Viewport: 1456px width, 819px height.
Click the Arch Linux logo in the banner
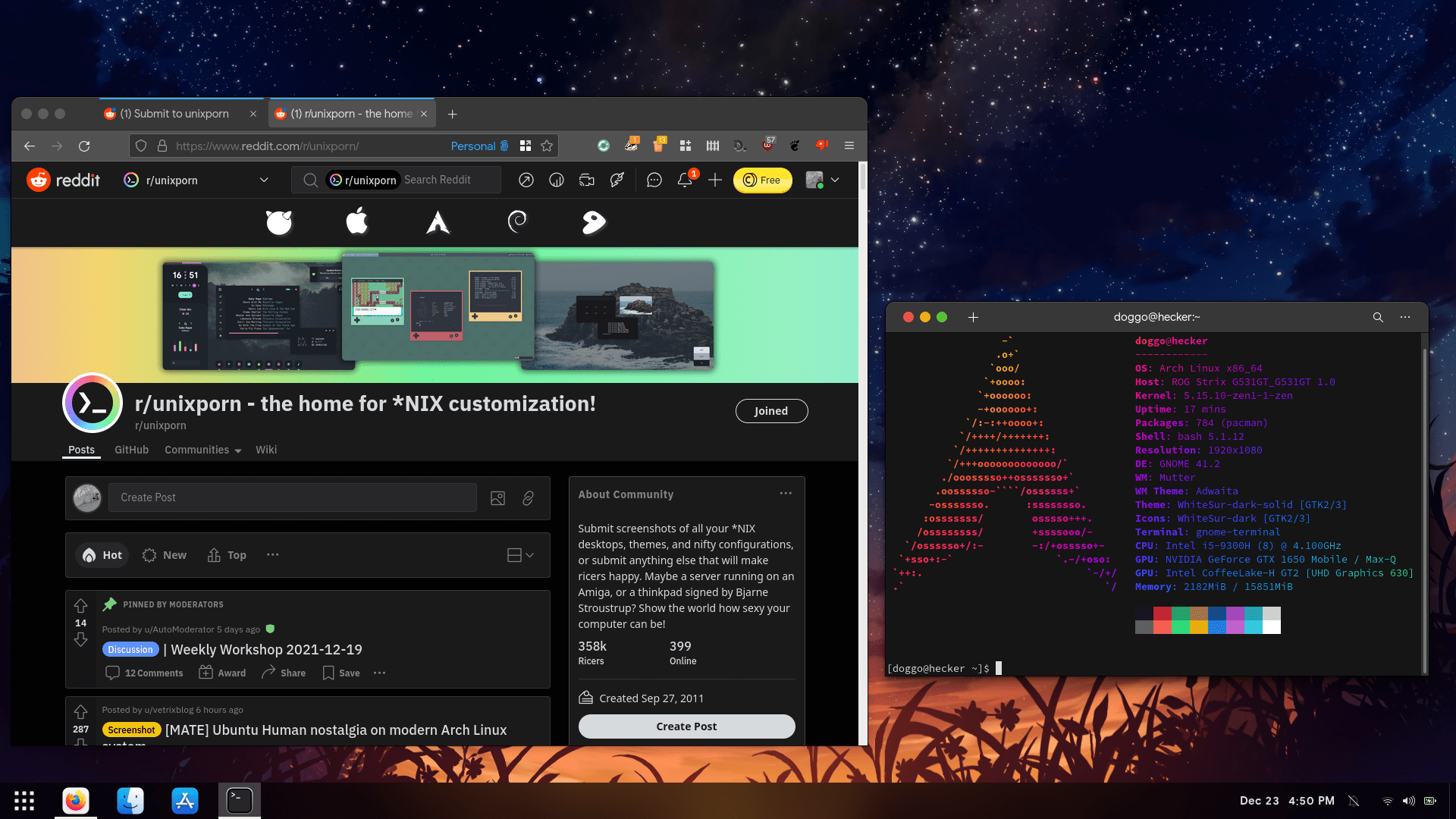point(437,221)
